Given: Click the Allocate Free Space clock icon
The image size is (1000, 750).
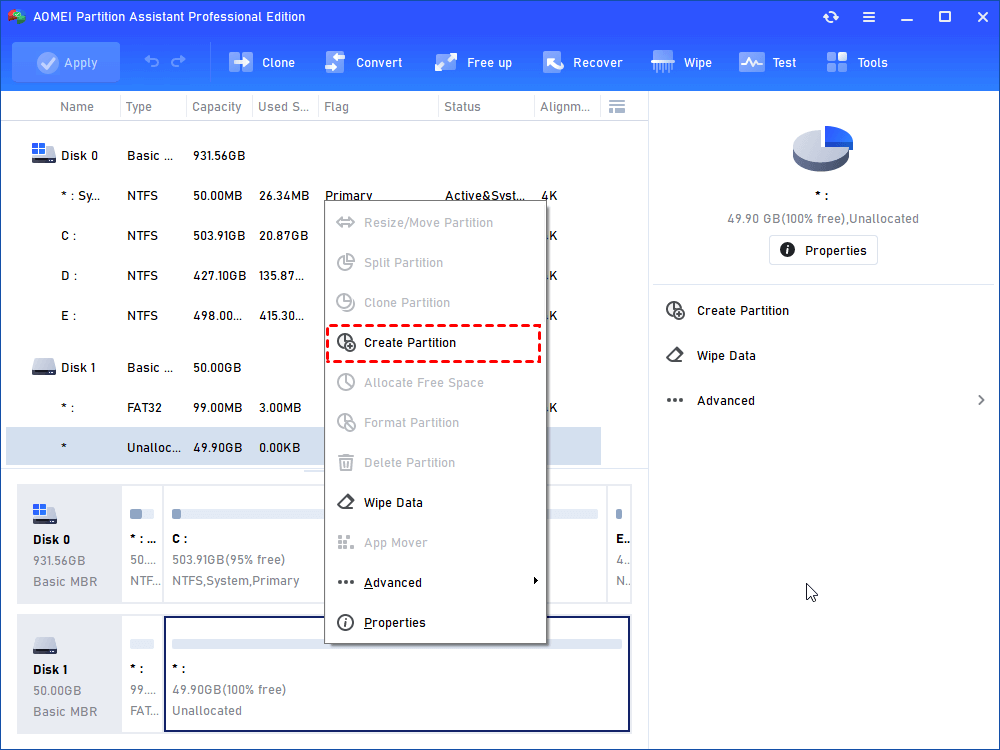Looking at the screenshot, I should tap(346, 383).
